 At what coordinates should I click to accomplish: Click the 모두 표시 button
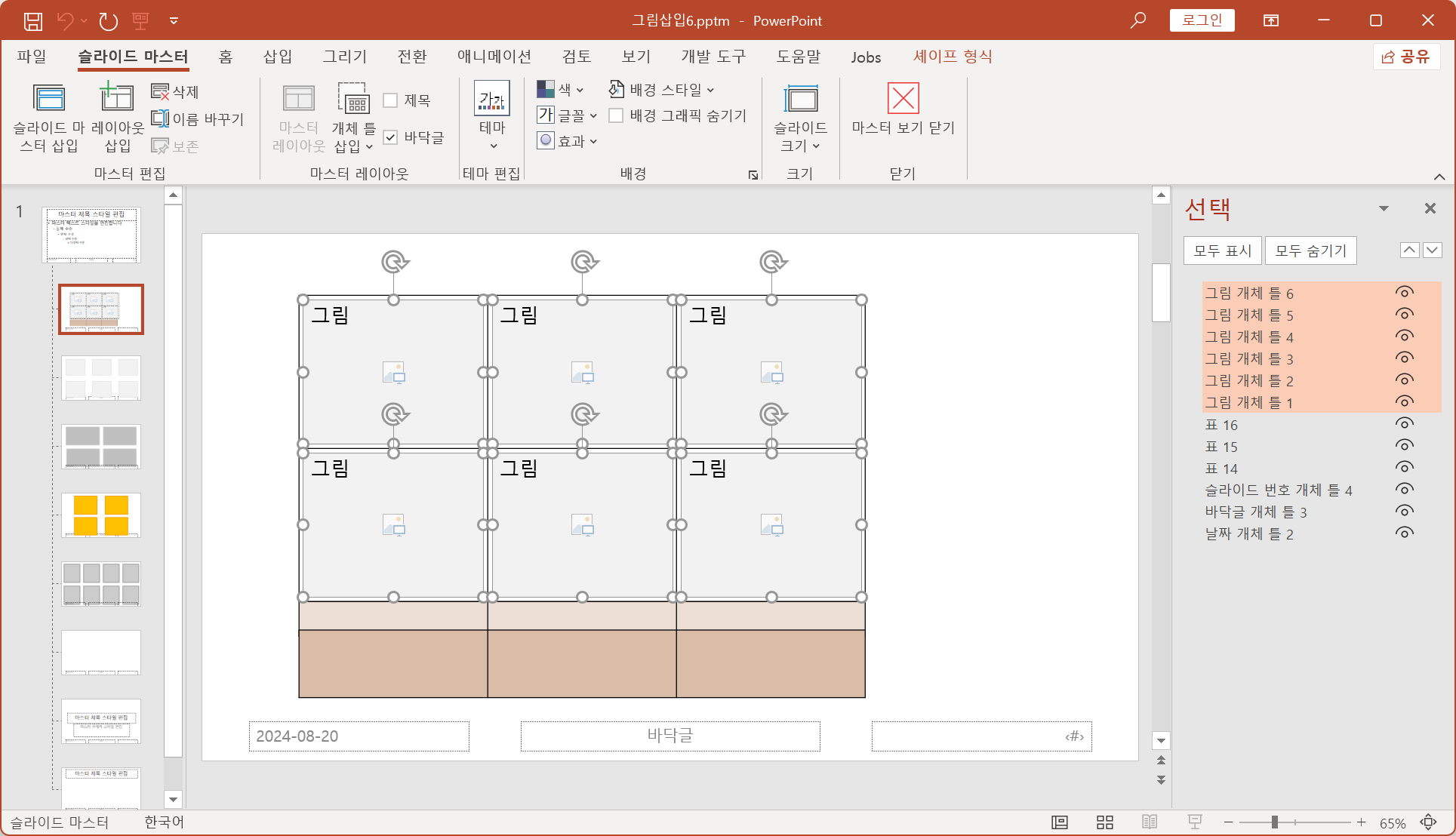[1222, 250]
